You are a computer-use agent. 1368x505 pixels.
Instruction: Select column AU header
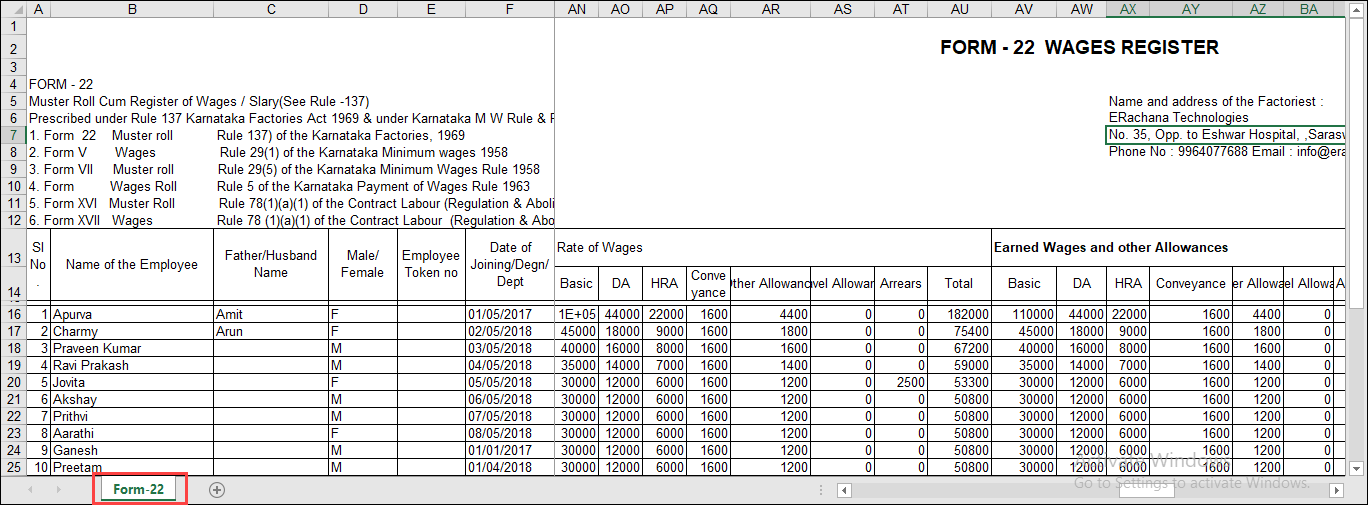(x=959, y=9)
